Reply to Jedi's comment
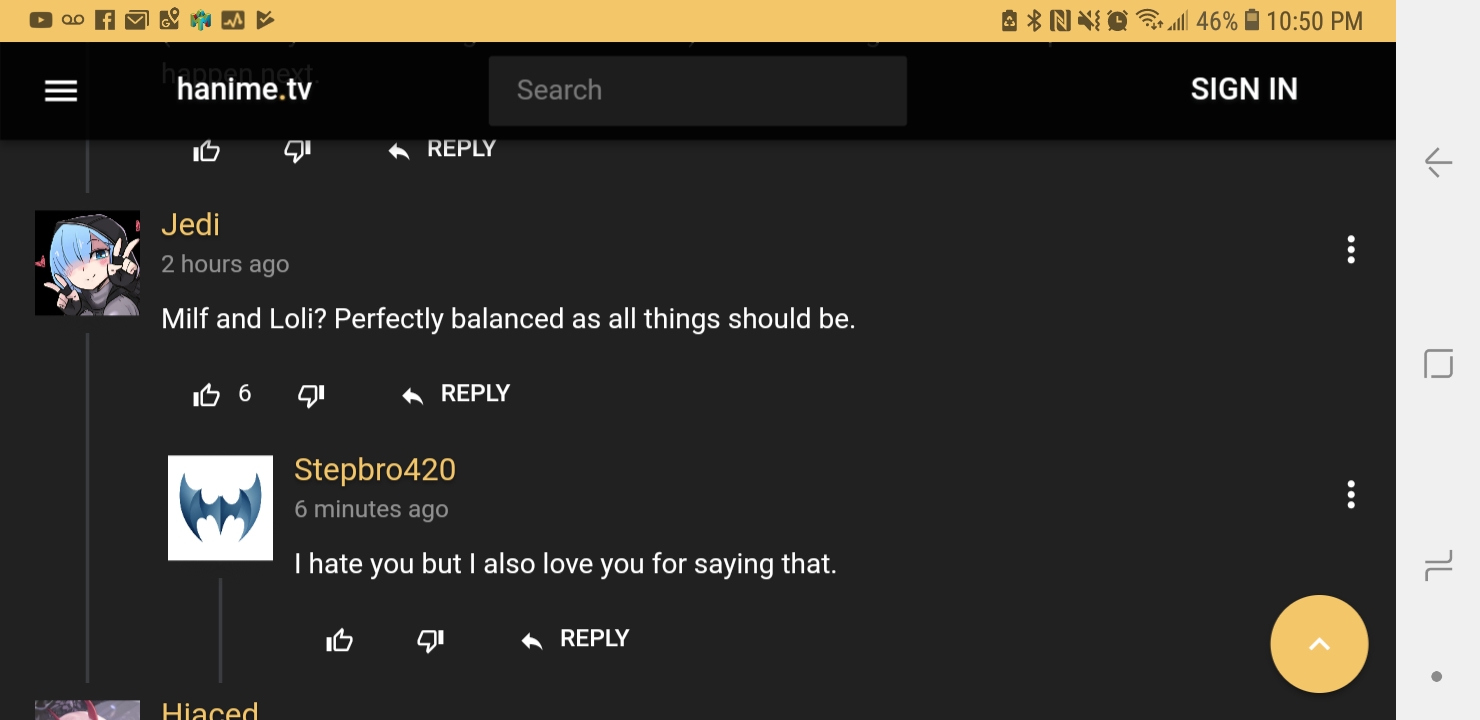Image resolution: width=1480 pixels, height=720 pixels. [x=456, y=394]
